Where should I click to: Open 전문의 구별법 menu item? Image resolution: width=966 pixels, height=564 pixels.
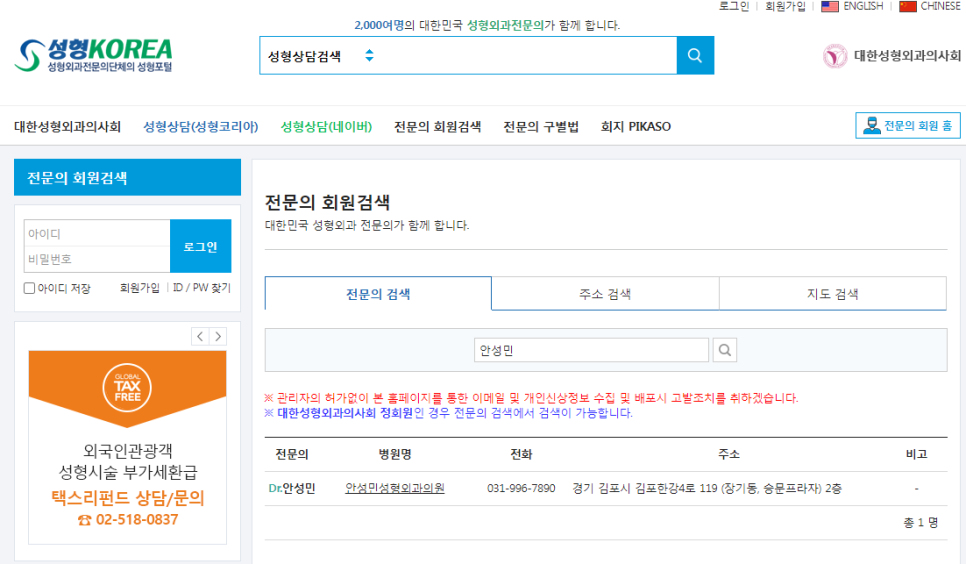541,126
